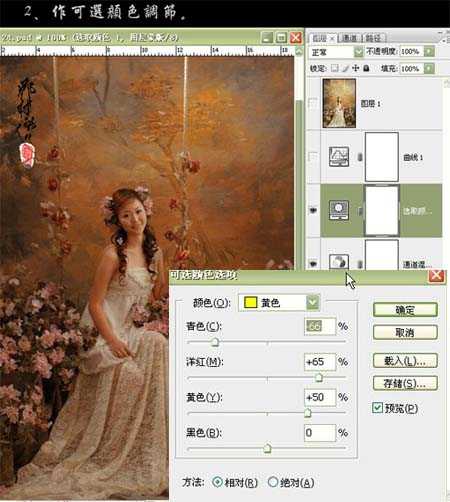Screen dimensions: 450x502
Task: Open the blend mode 正常 dropdown
Action: click(x=358, y=52)
